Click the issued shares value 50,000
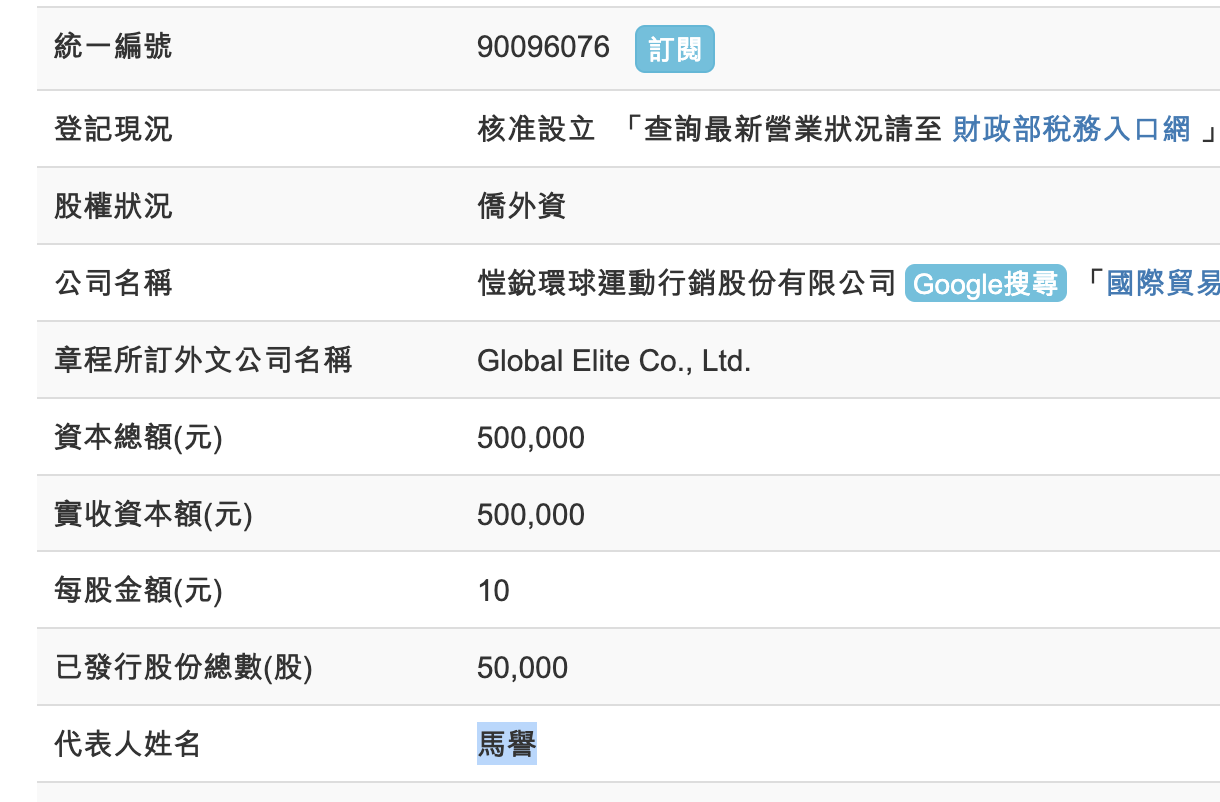1220x802 pixels. pyautogui.click(x=522, y=668)
